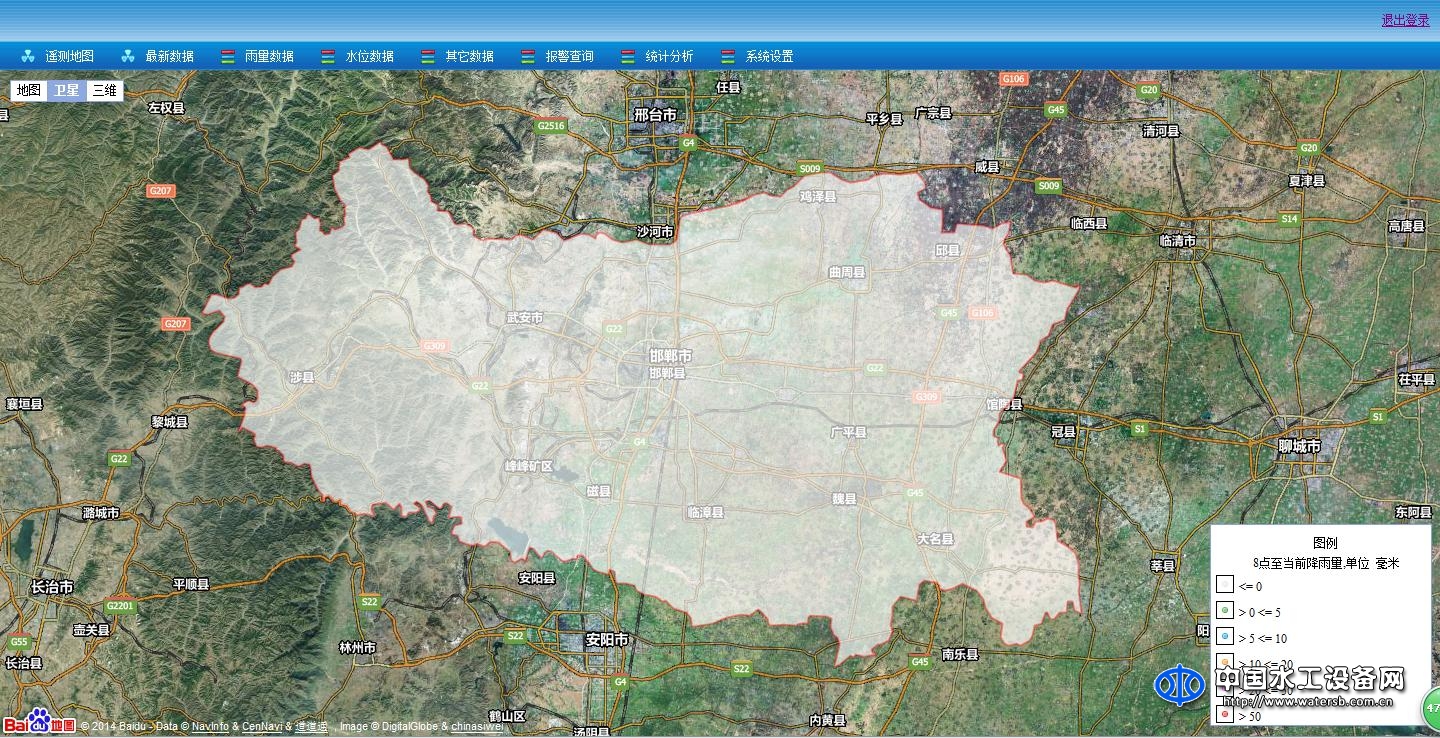Open the CenNavi attribution link
The image size is (1440, 738).
(262, 727)
